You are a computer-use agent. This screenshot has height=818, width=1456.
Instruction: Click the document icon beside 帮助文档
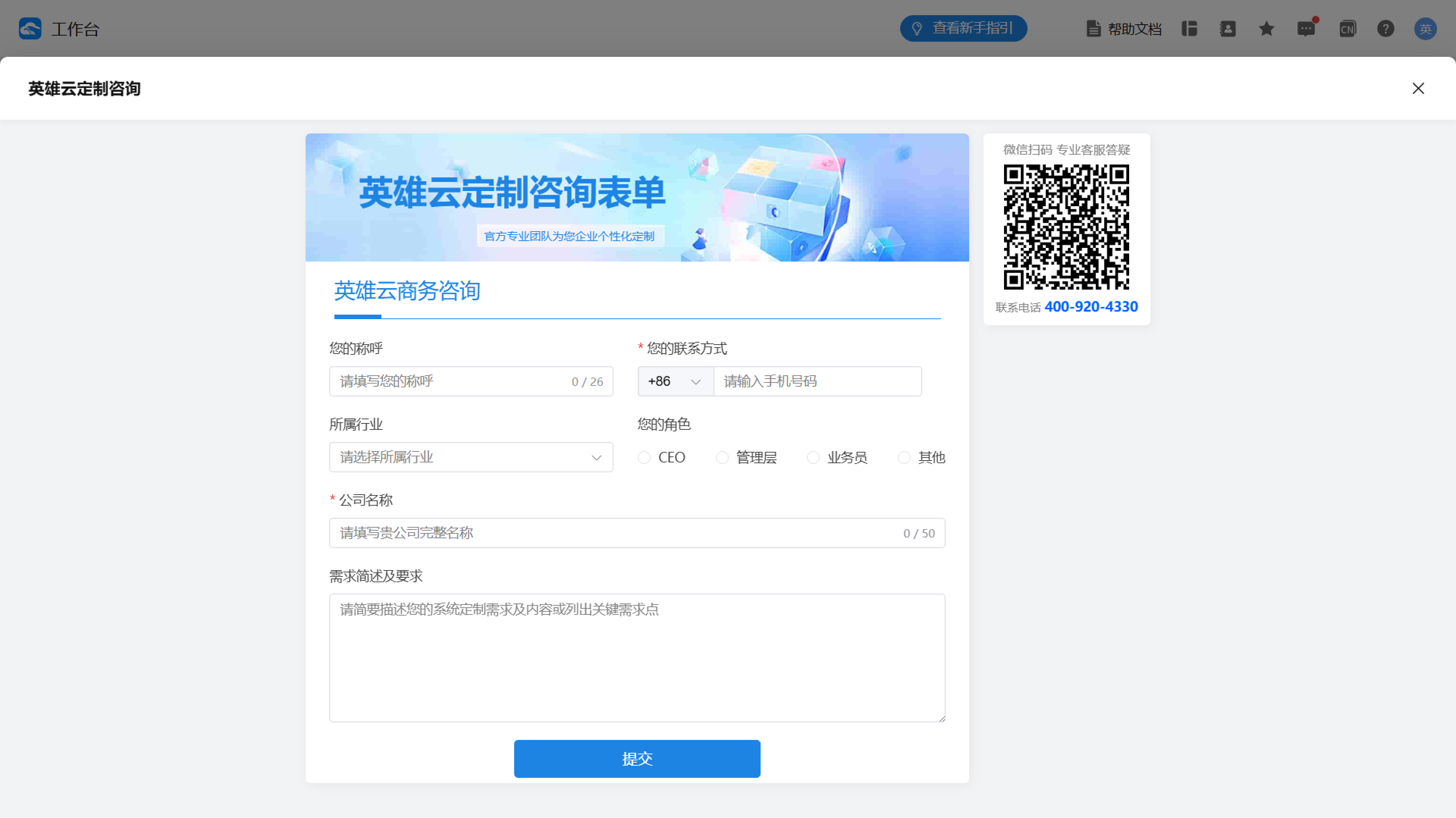coord(1093,28)
